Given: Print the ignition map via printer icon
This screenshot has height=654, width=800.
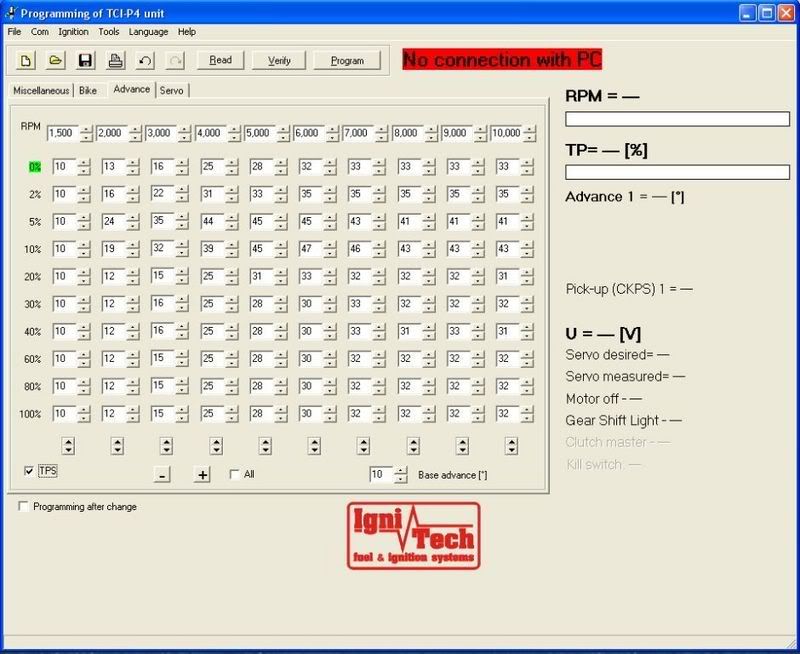Looking at the screenshot, I should coord(115,61).
